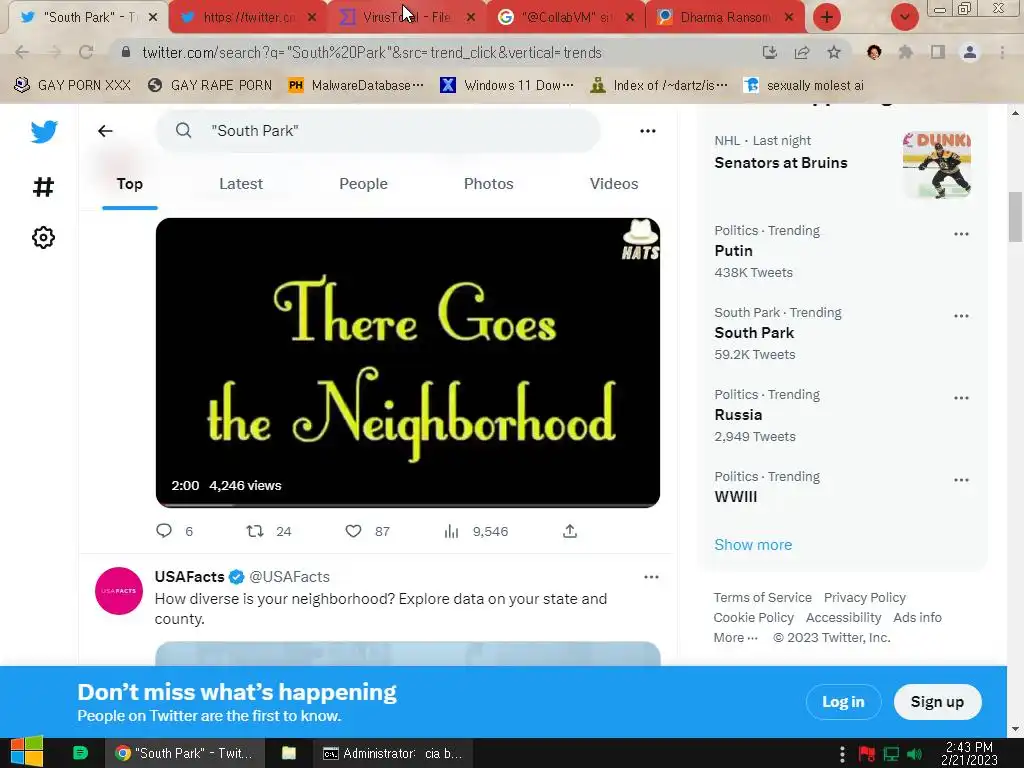1024x768 pixels.
Task: Click the volume icon in system tray
Action: point(914,754)
